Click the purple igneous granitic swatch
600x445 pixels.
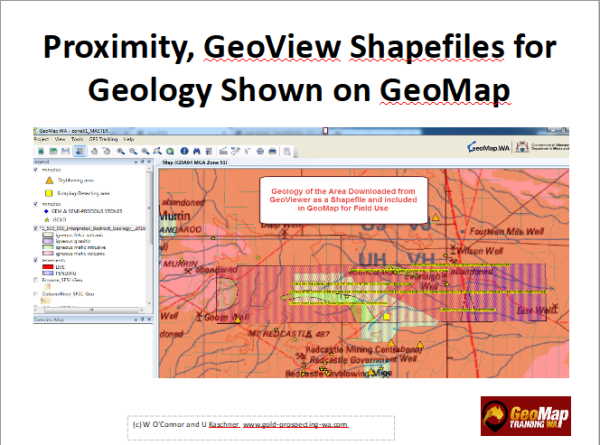tap(48, 241)
